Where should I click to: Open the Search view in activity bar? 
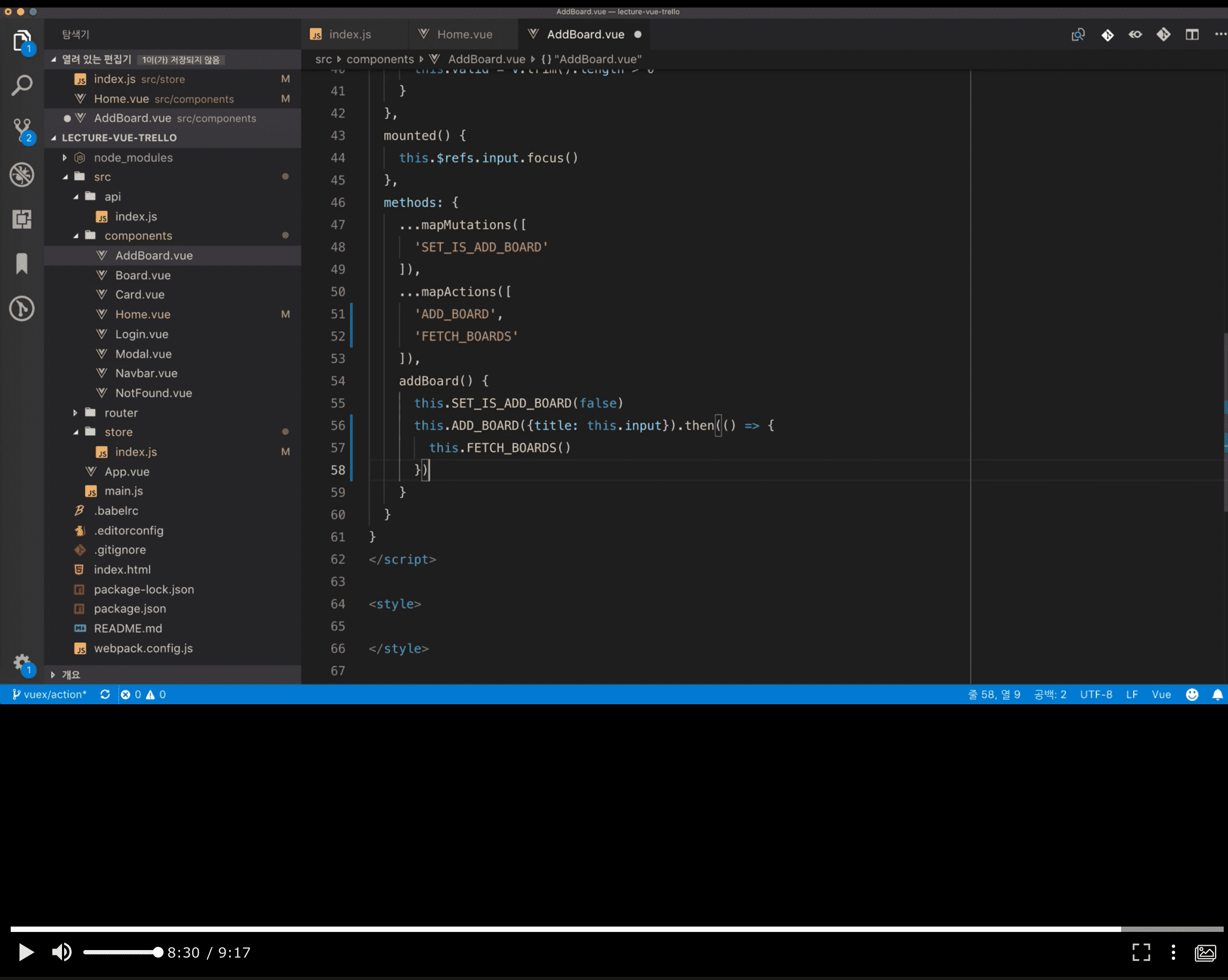tap(22, 85)
